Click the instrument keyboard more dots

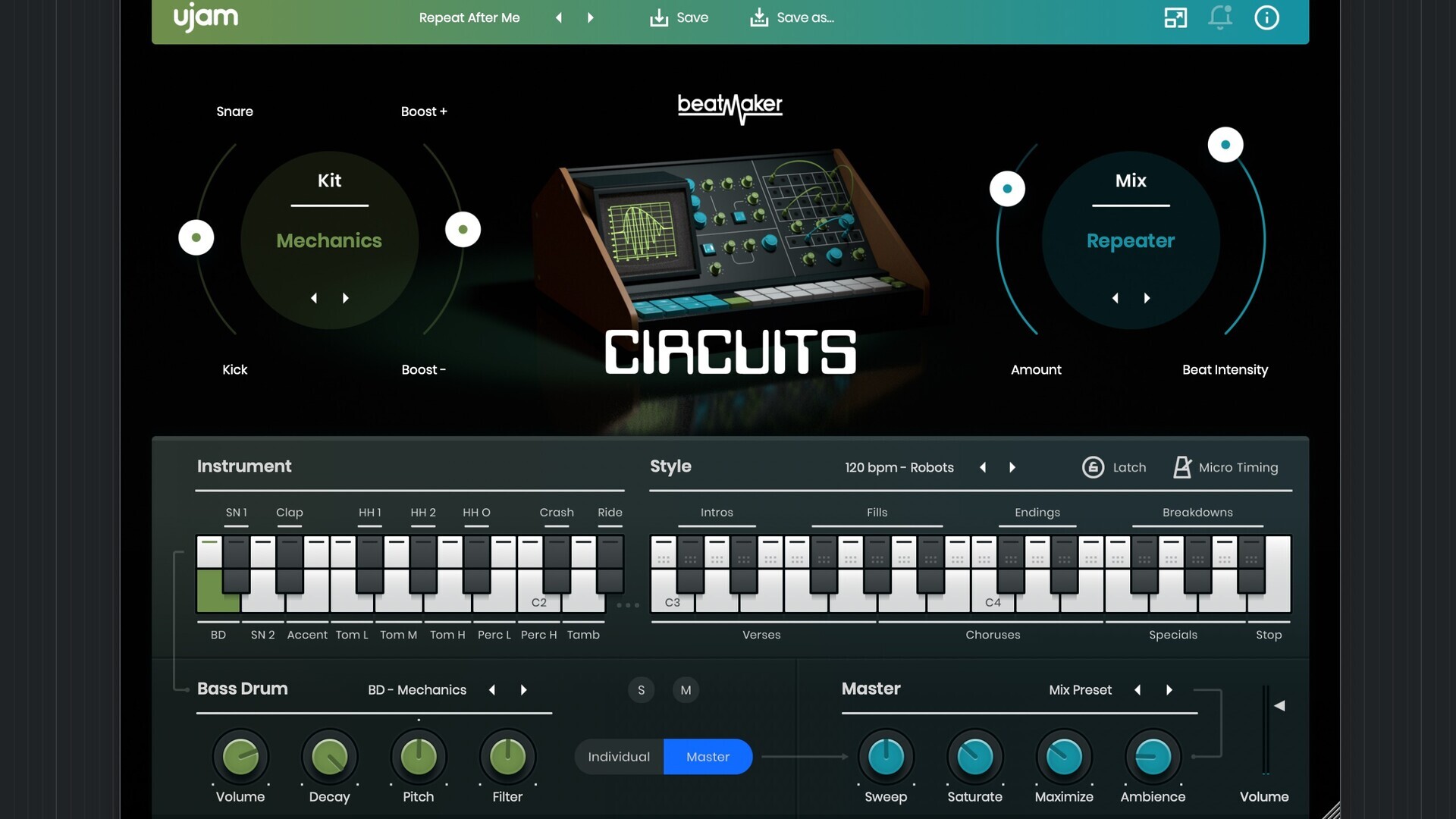(628, 605)
